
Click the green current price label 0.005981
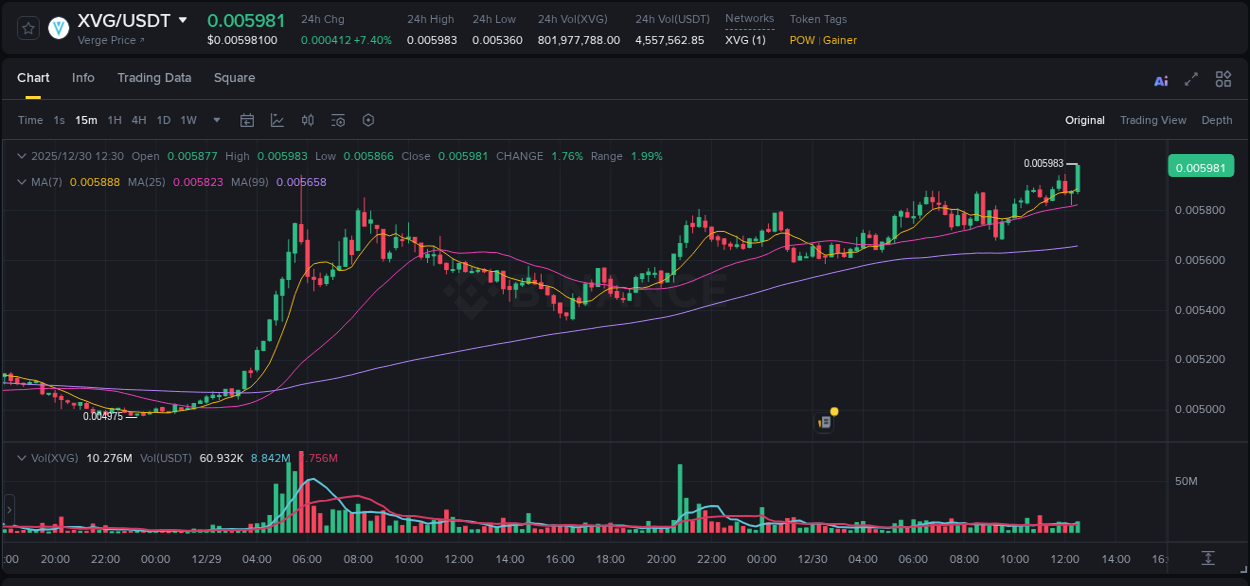[1200, 166]
